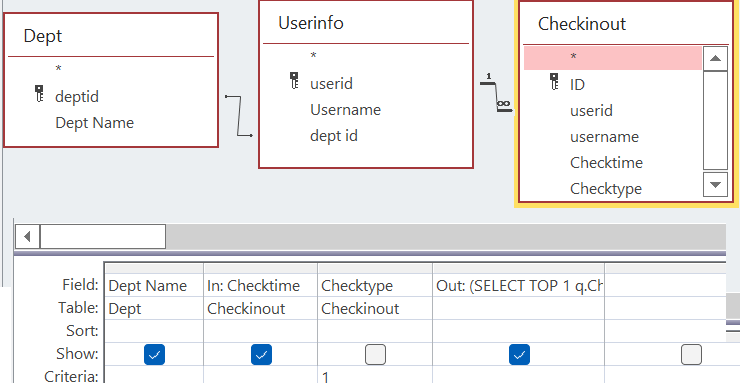Click the Userinfo userid key icon
The height and width of the screenshot is (383, 740).
[294, 81]
